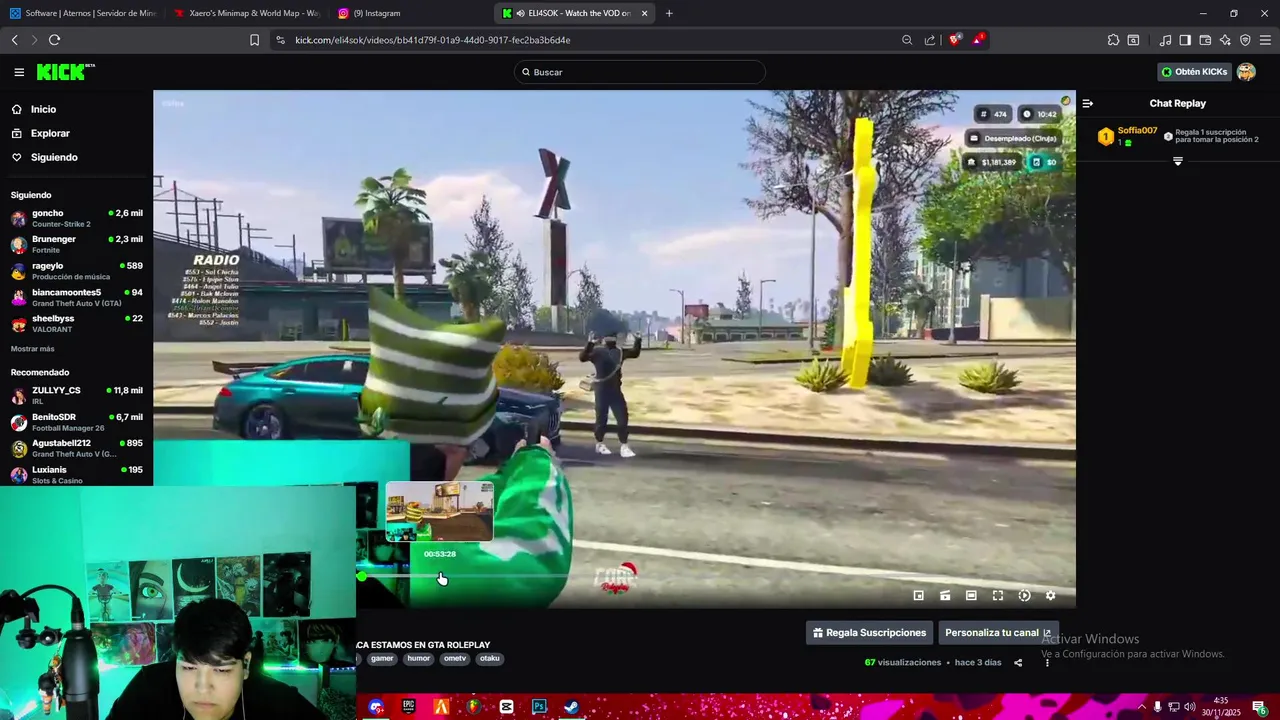
Task: Collapse the Chat Replay panel
Action: [1088, 103]
